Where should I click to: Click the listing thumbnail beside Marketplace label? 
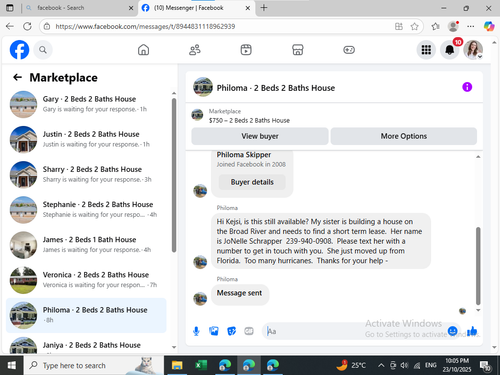point(197,115)
